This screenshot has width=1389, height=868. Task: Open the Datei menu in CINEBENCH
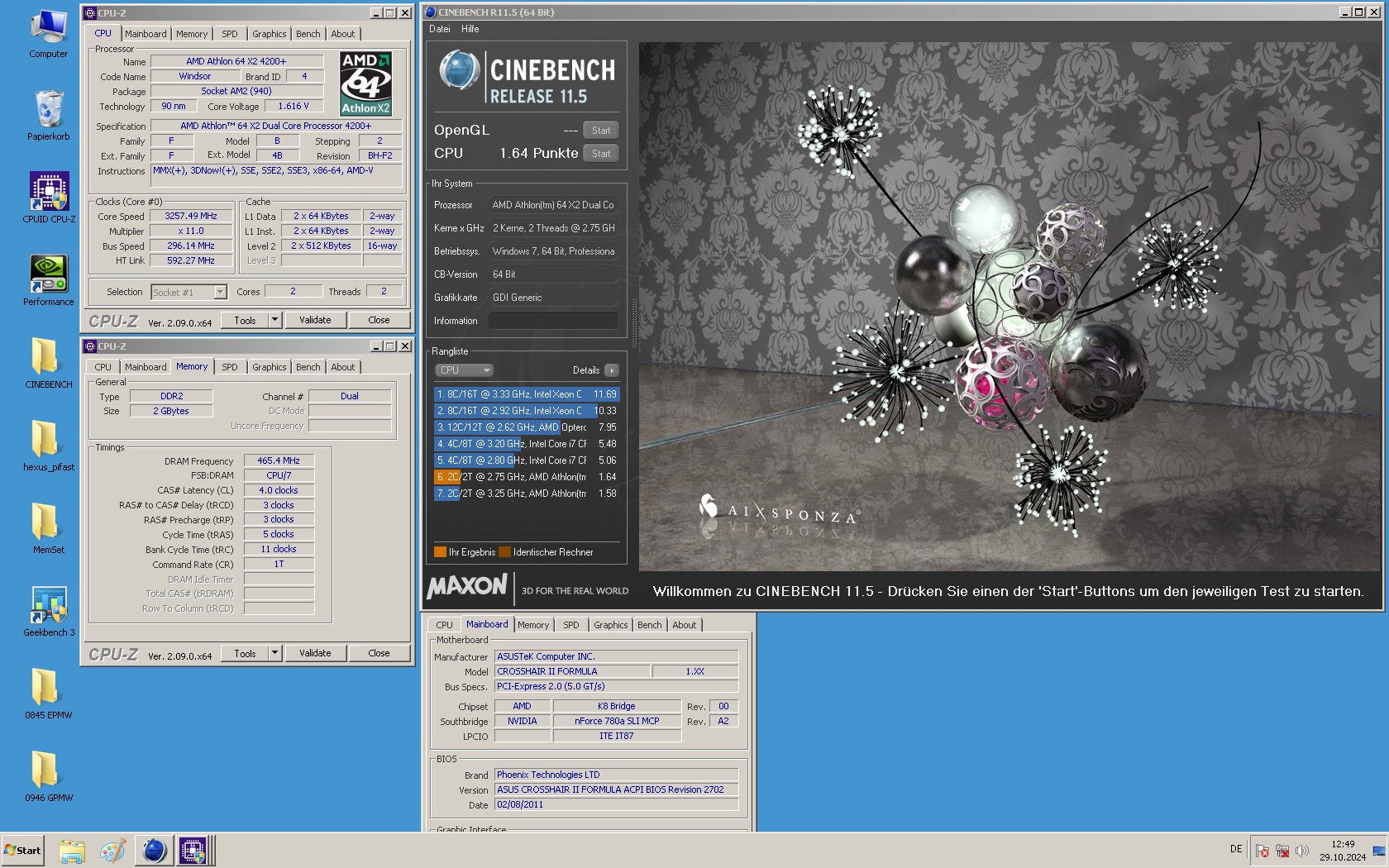(440, 29)
